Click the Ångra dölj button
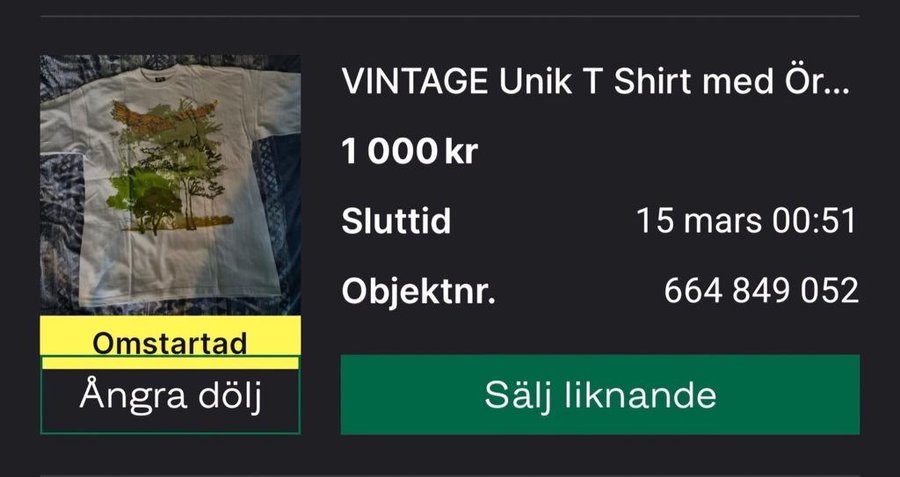 pyautogui.click(x=170, y=395)
